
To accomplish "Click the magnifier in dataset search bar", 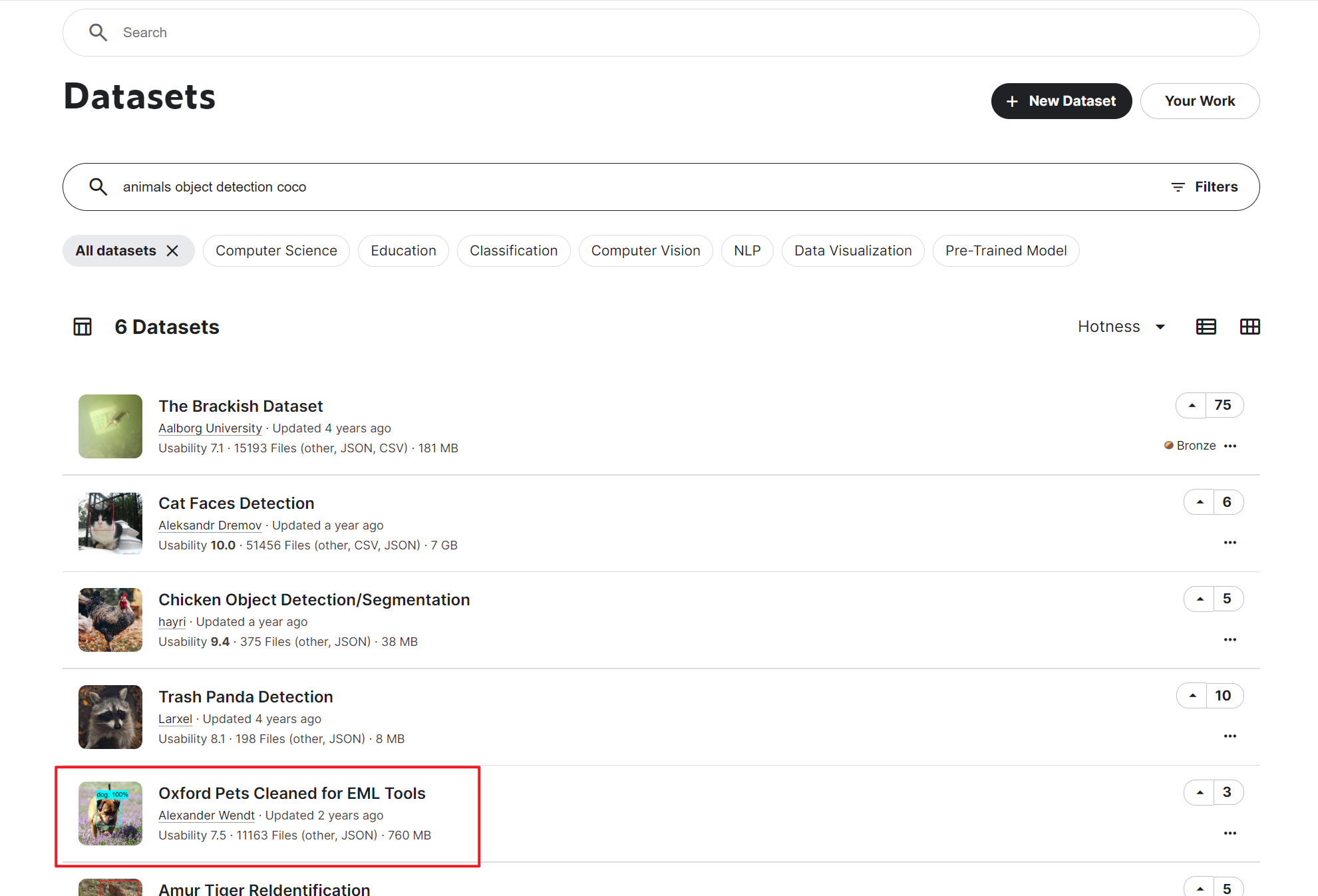I will [x=98, y=187].
